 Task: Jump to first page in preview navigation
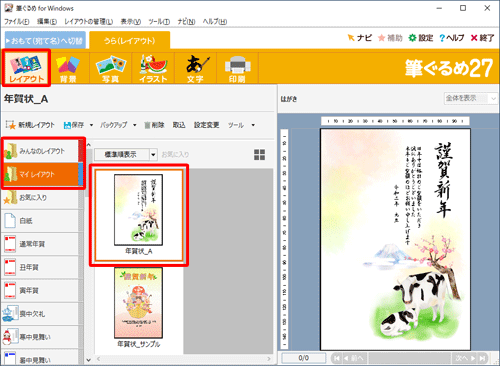click(337, 358)
